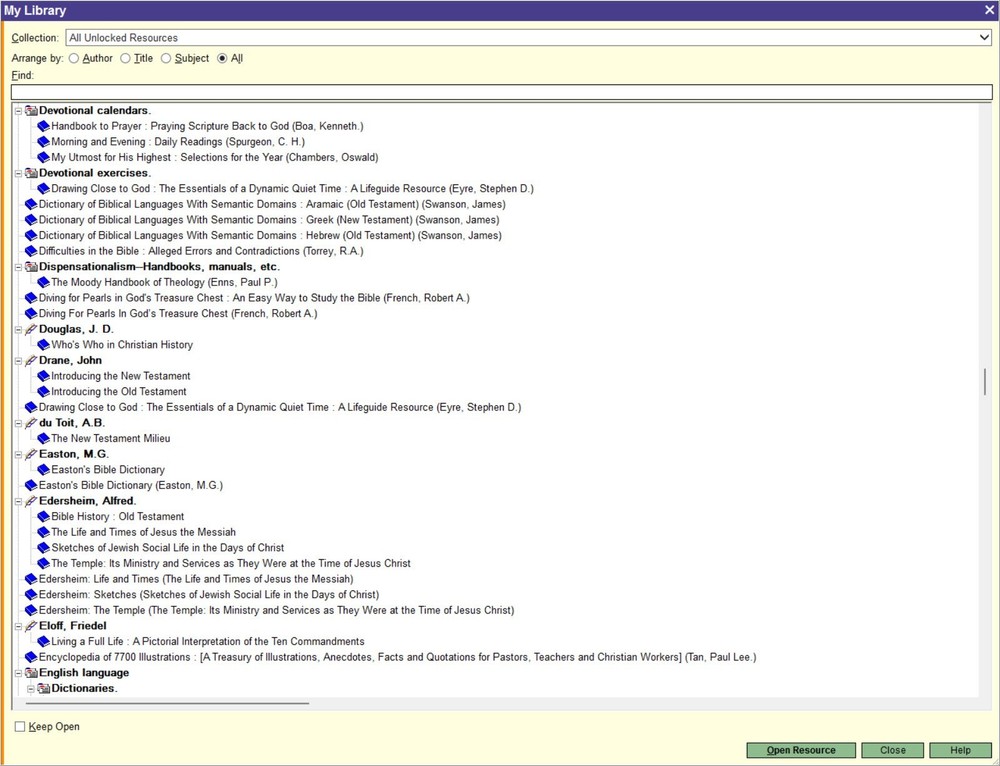Collapse the Devotional exercises node
The height and width of the screenshot is (766, 1000).
click(18, 173)
